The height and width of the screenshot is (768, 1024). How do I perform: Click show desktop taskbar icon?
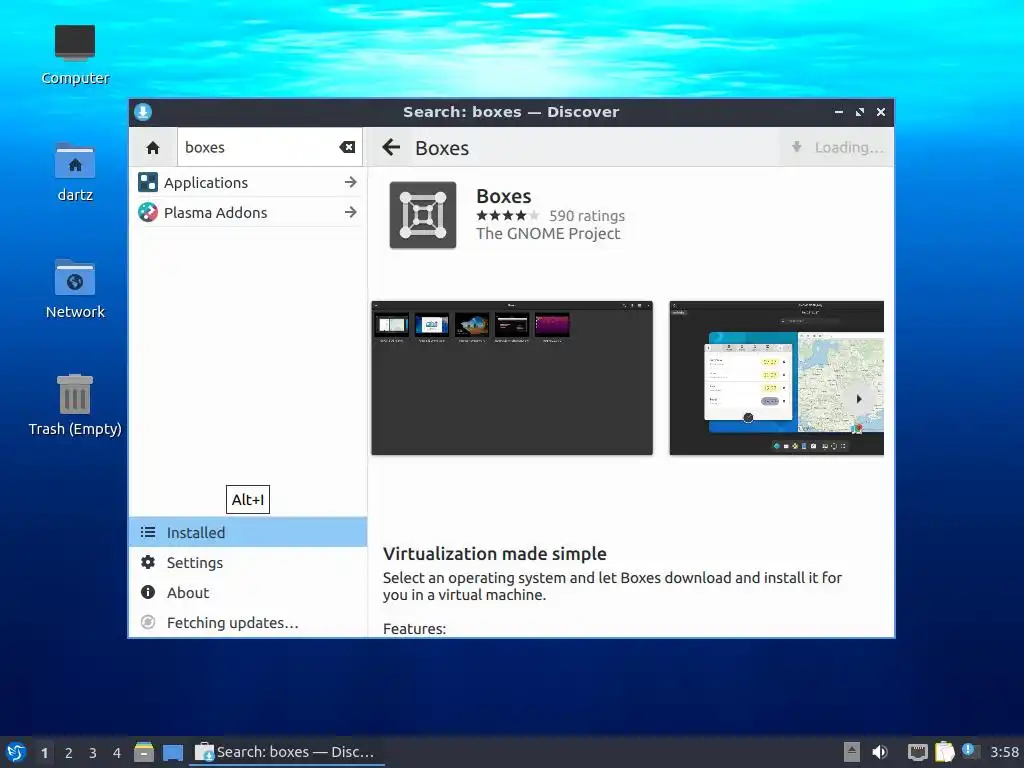click(173, 752)
